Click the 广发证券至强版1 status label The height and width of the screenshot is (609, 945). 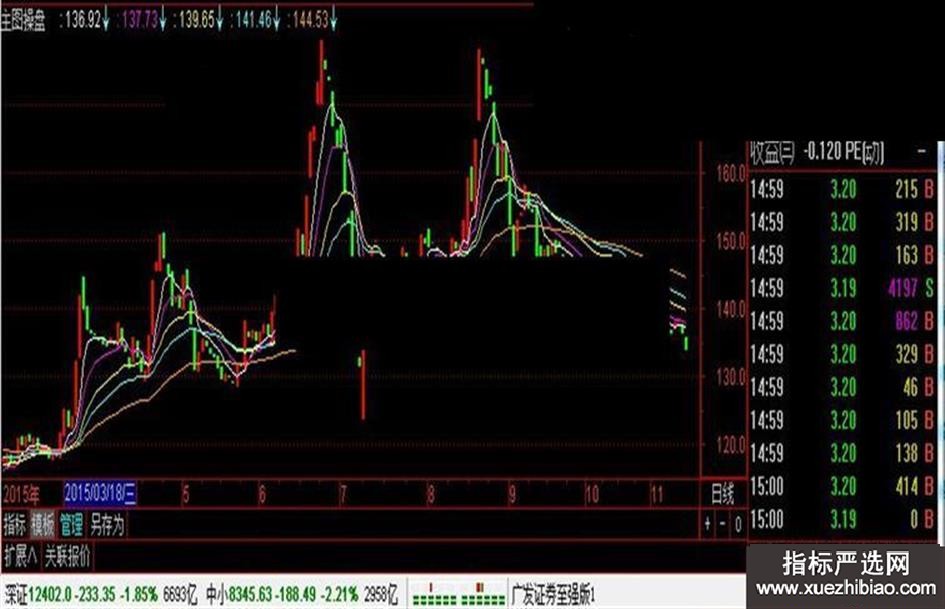[x=554, y=595]
